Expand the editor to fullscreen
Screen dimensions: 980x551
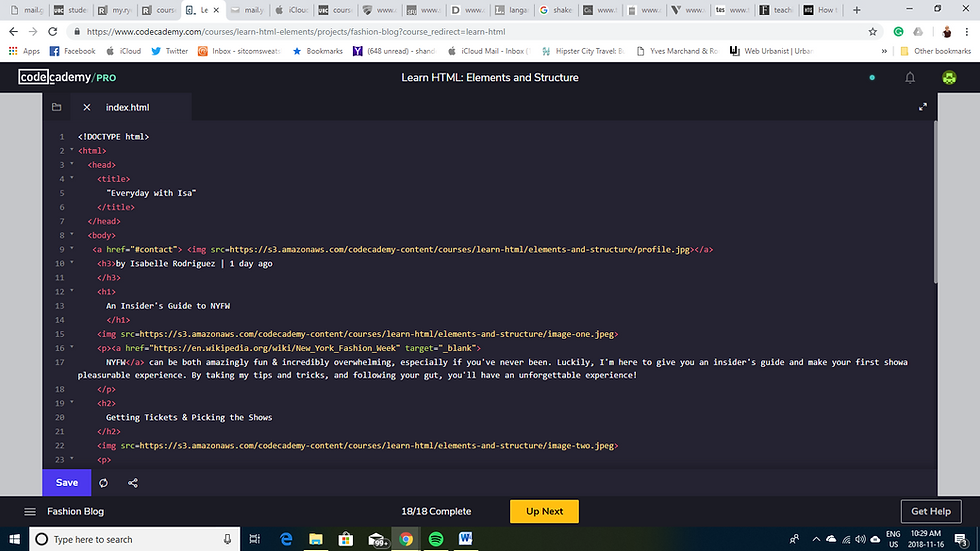[x=922, y=107]
